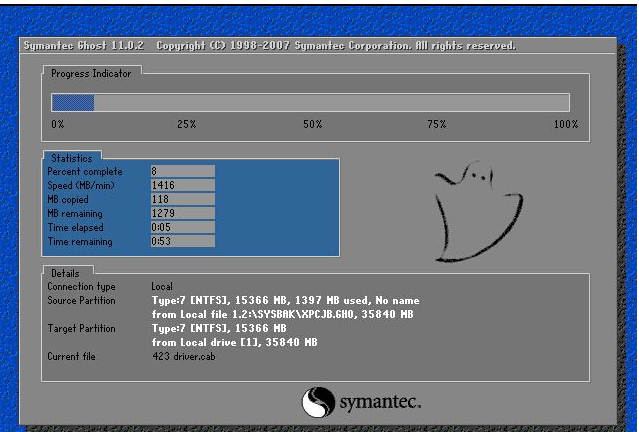The width and height of the screenshot is (639, 432).
Task: Click the Symantec yin-yang logo icon
Action: pos(318,401)
